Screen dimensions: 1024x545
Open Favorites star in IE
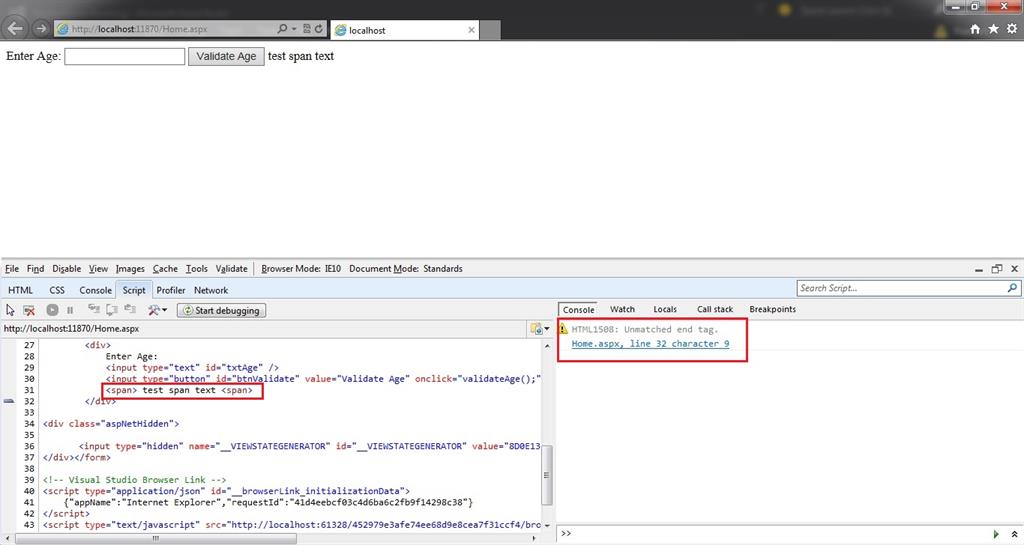[993, 29]
